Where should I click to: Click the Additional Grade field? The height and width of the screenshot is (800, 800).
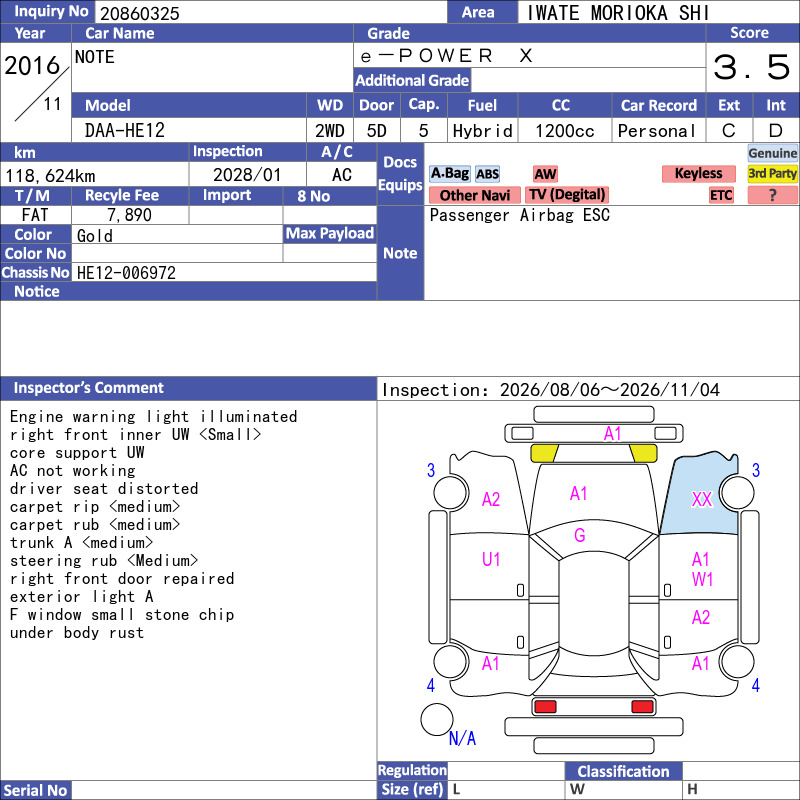(588, 80)
